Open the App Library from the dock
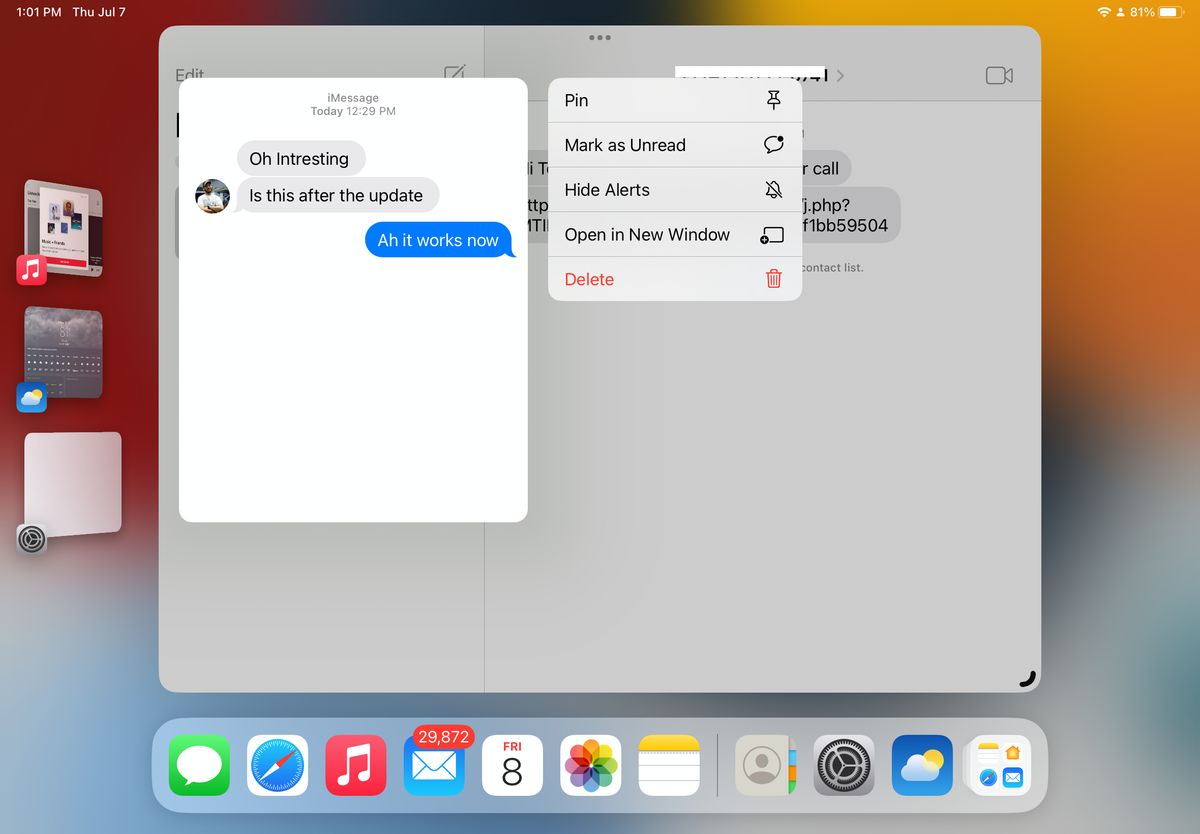The width and height of the screenshot is (1200, 834). [x=999, y=764]
